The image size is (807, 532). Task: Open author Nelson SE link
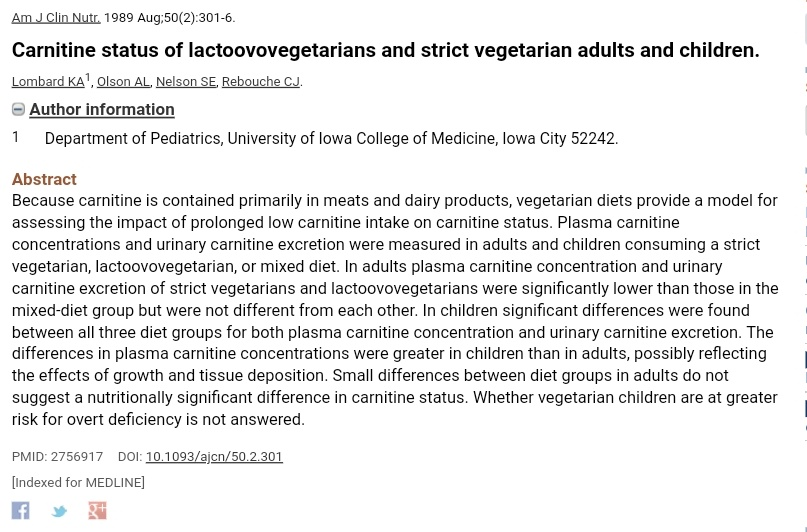pyautogui.click(x=185, y=81)
